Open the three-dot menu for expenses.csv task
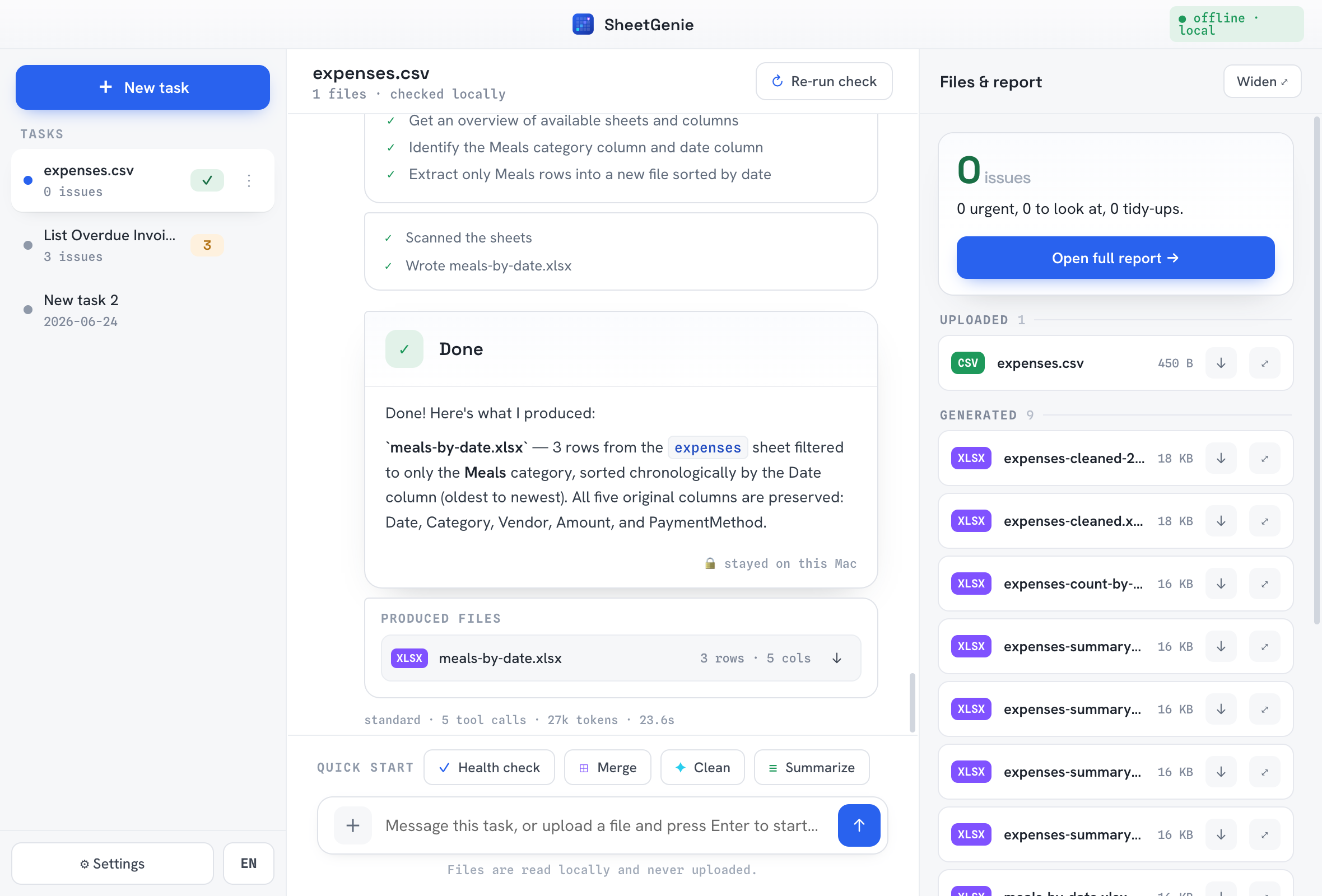 click(249, 180)
